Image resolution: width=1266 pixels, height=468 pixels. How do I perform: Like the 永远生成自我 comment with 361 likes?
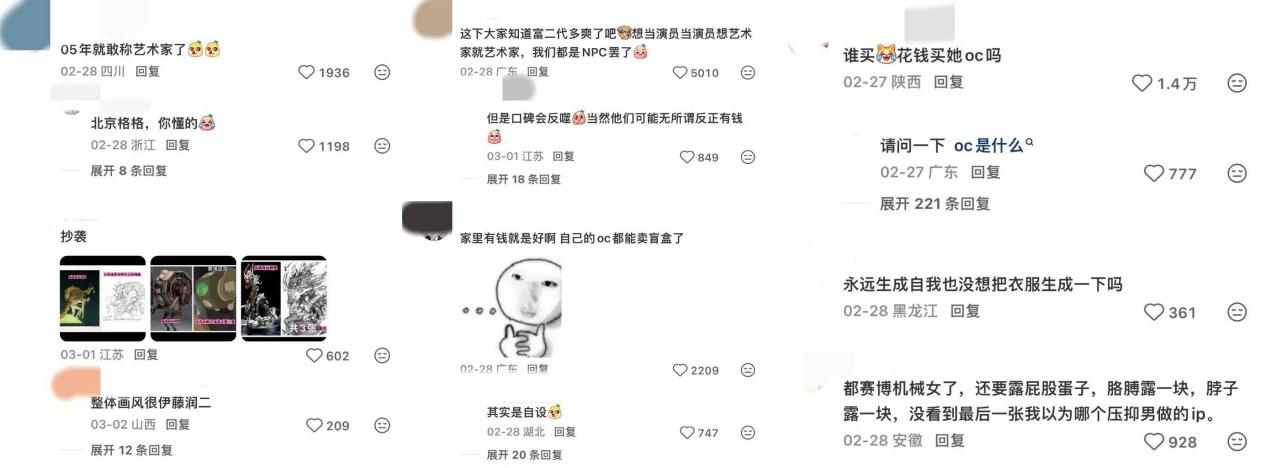coord(1154,312)
